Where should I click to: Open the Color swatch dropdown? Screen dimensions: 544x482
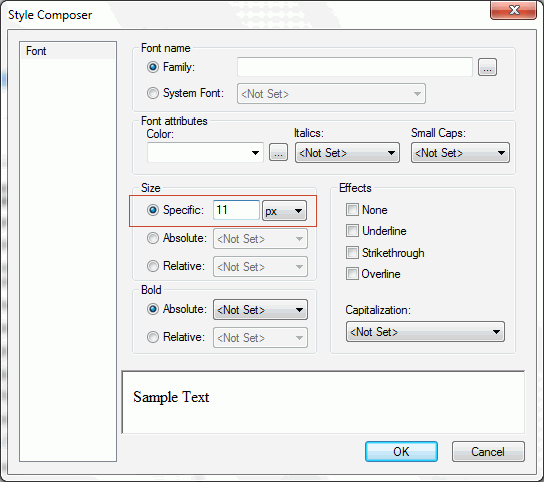[x=205, y=152]
